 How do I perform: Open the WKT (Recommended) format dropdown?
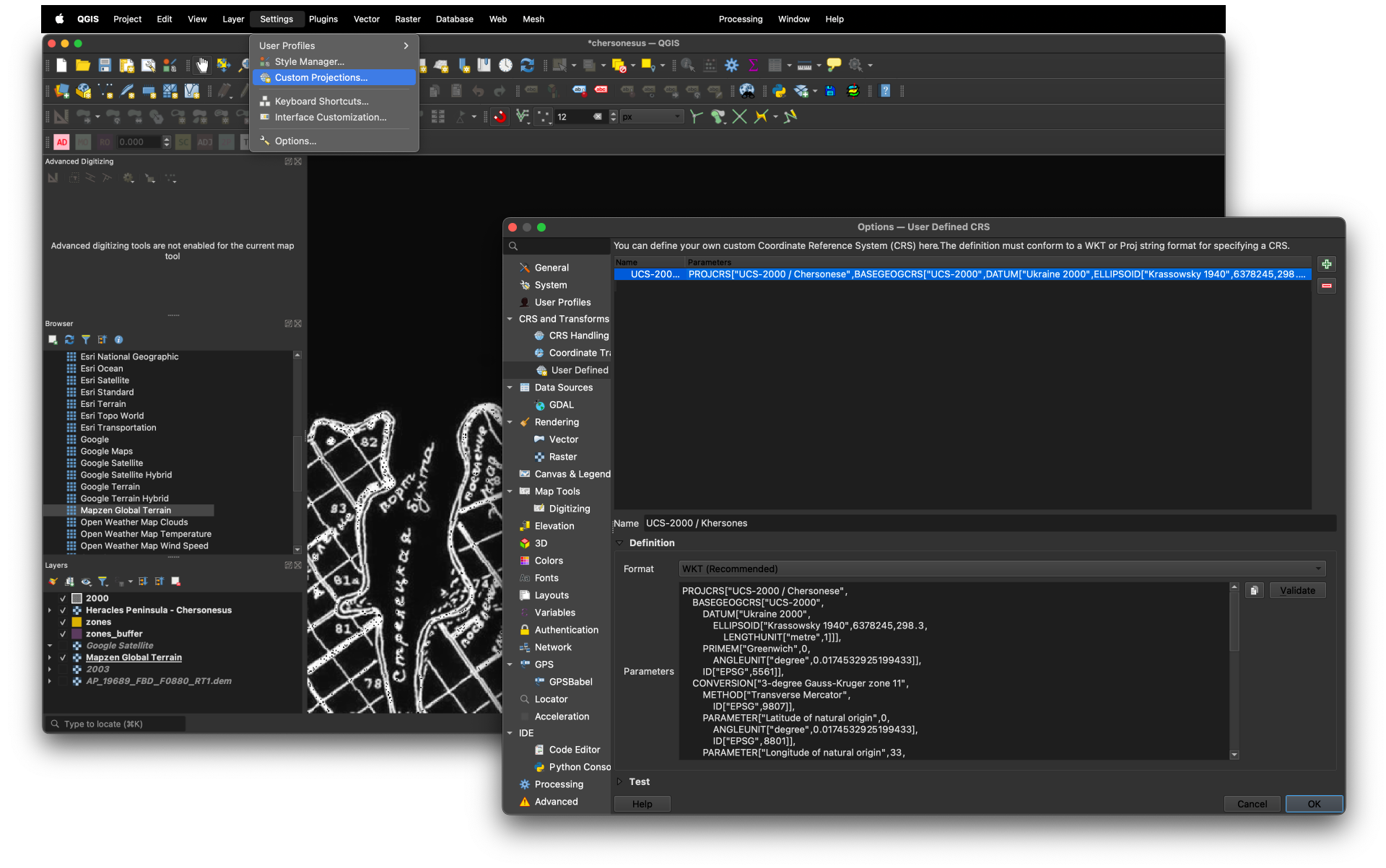pyautogui.click(x=1002, y=569)
